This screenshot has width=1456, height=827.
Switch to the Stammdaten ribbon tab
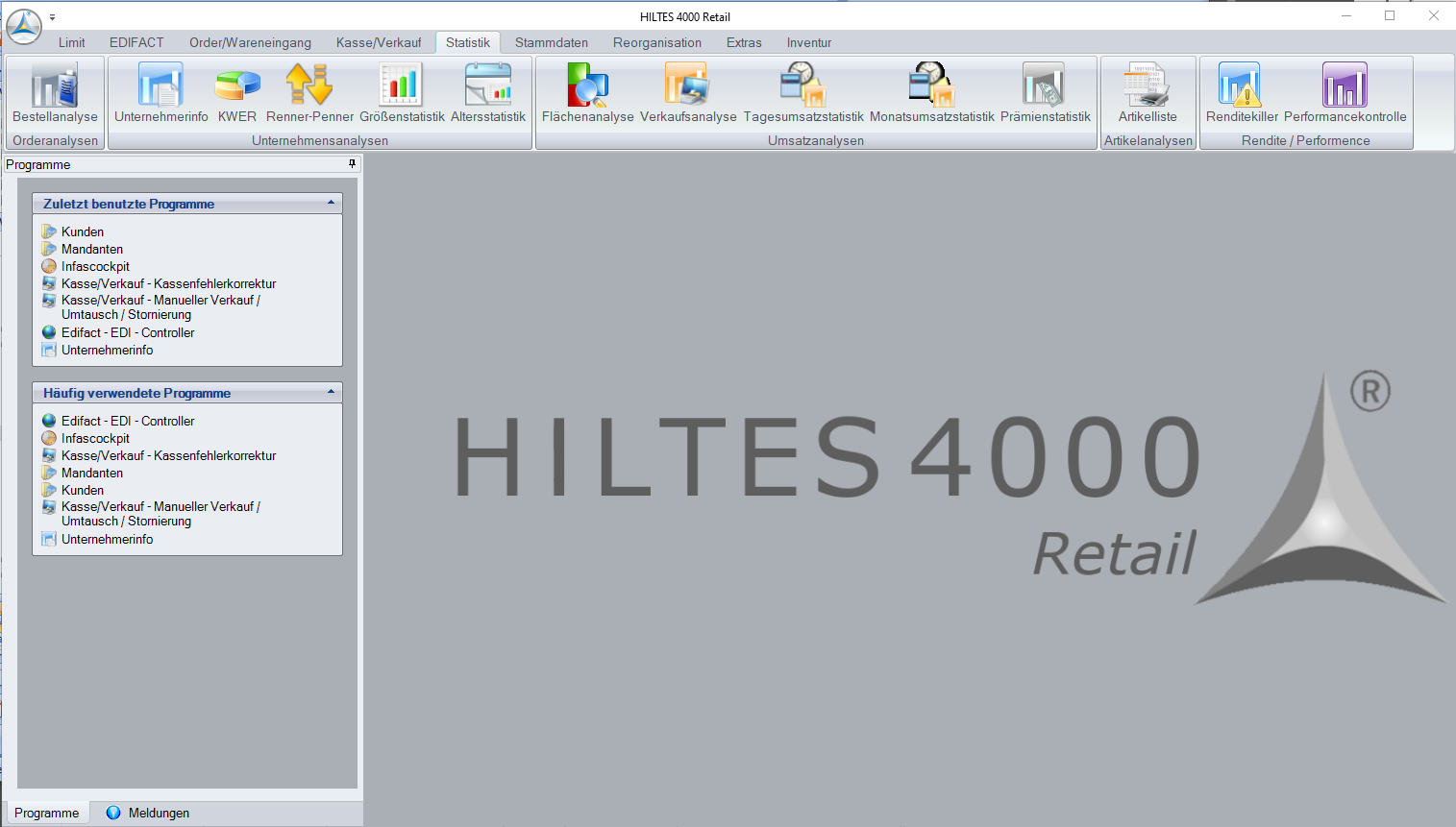551,42
